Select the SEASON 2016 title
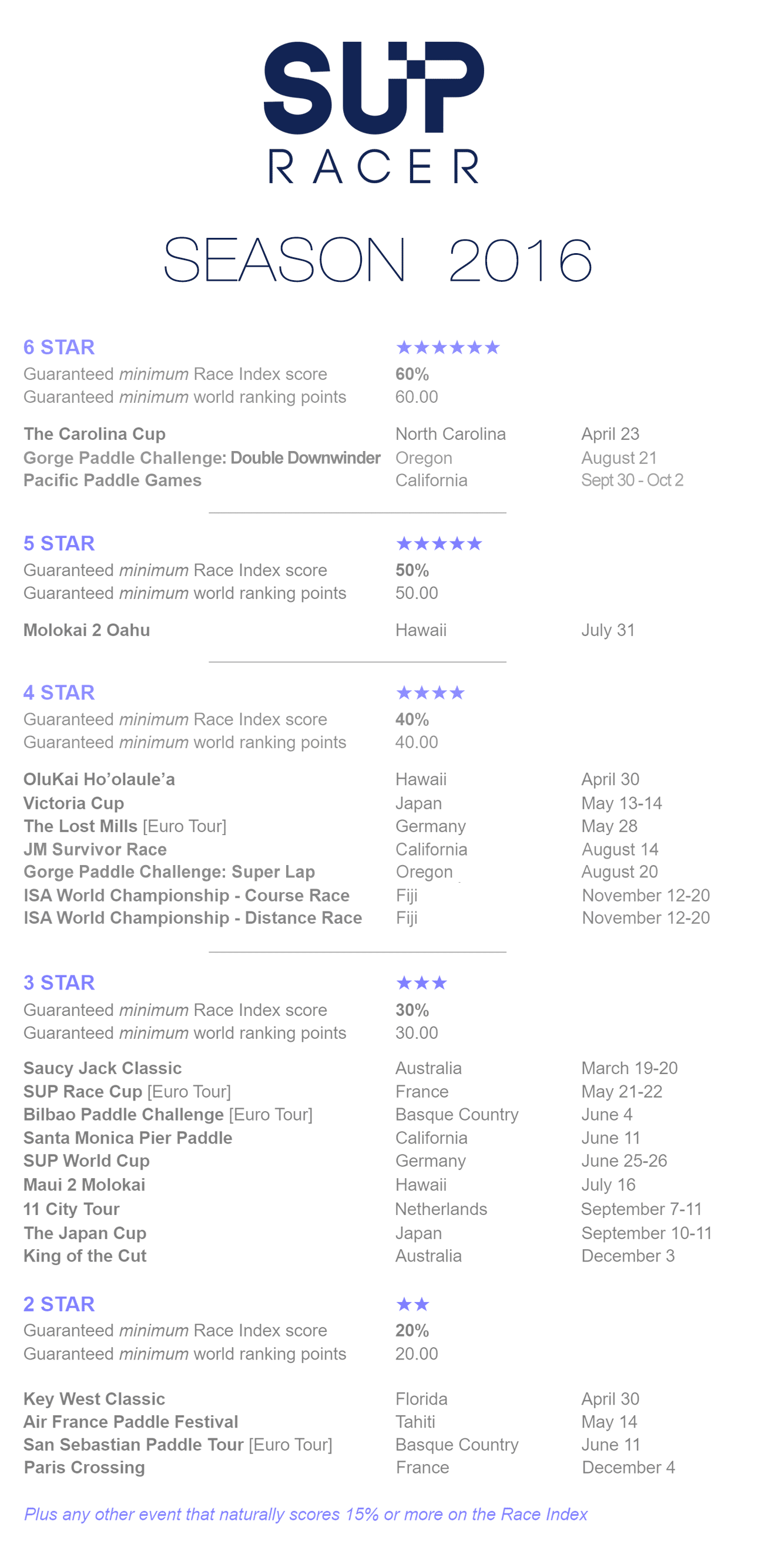The image size is (758, 1568). click(x=377, y=260)
